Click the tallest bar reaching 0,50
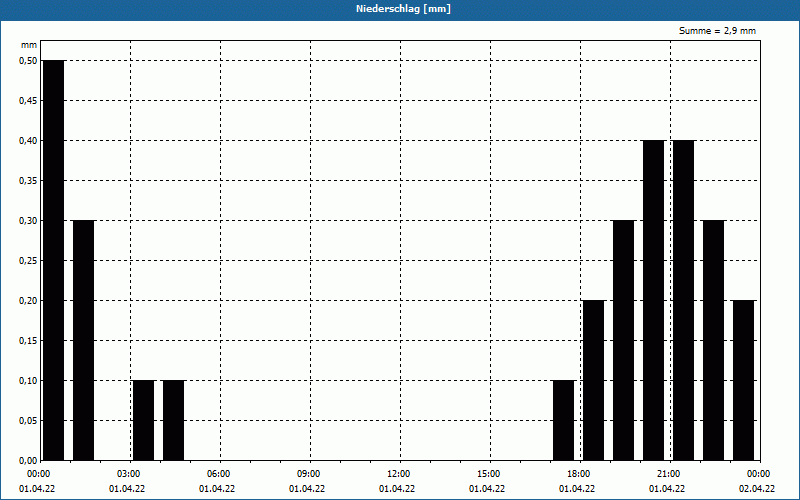 point(54,260)
